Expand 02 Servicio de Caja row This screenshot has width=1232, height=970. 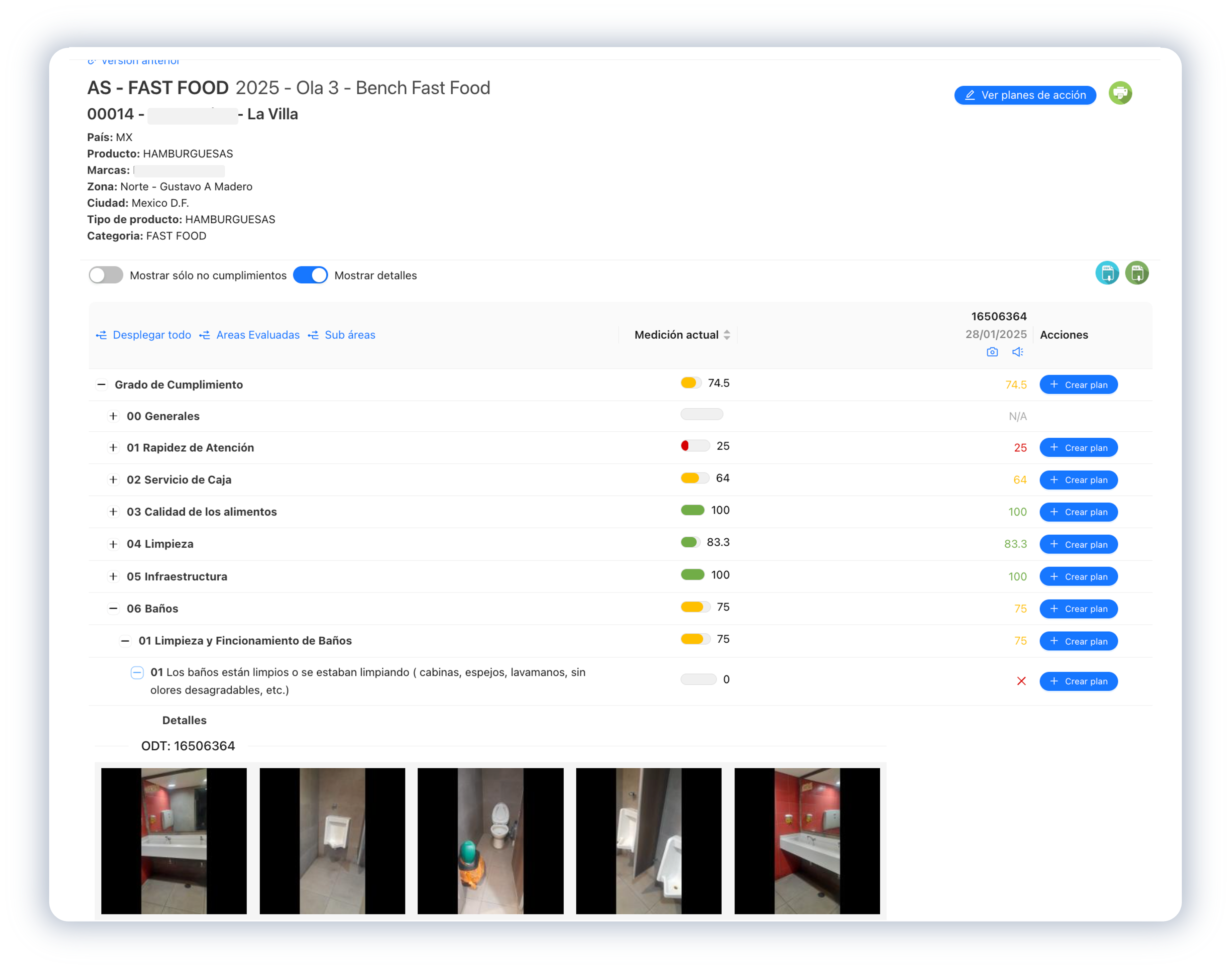pyautogui.click(x=113, y=480)
